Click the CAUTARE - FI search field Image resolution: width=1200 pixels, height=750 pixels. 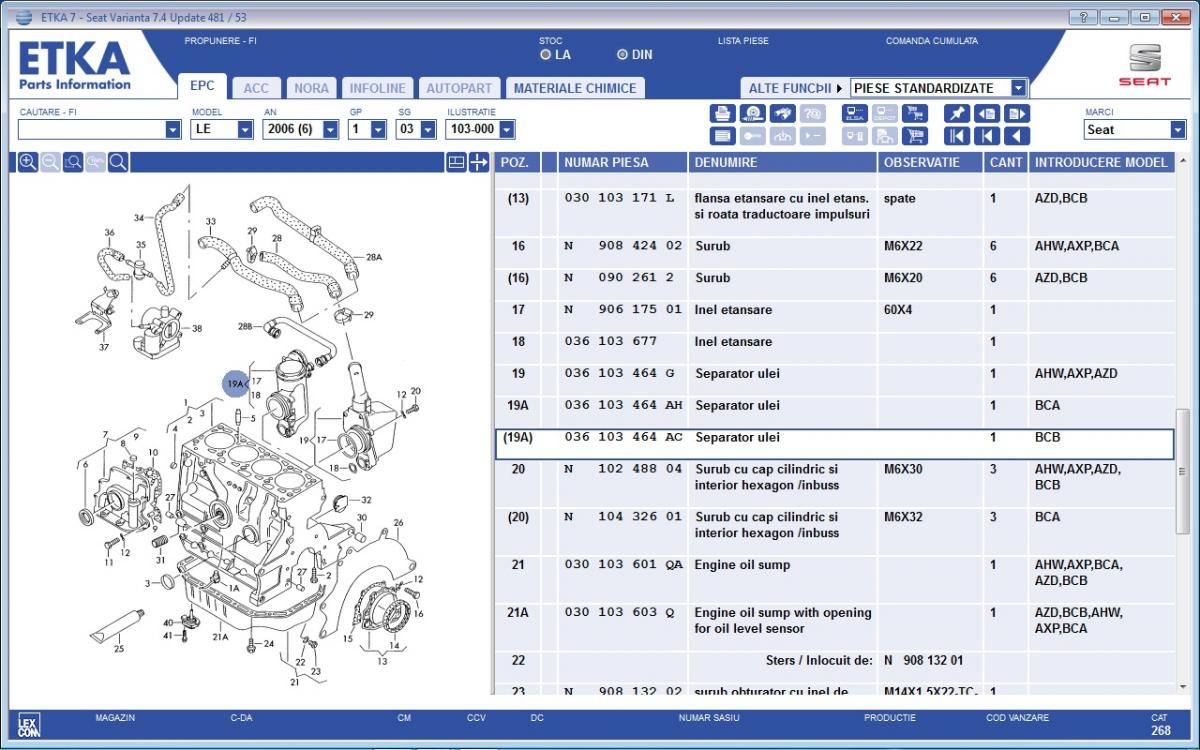click(90, 130)
